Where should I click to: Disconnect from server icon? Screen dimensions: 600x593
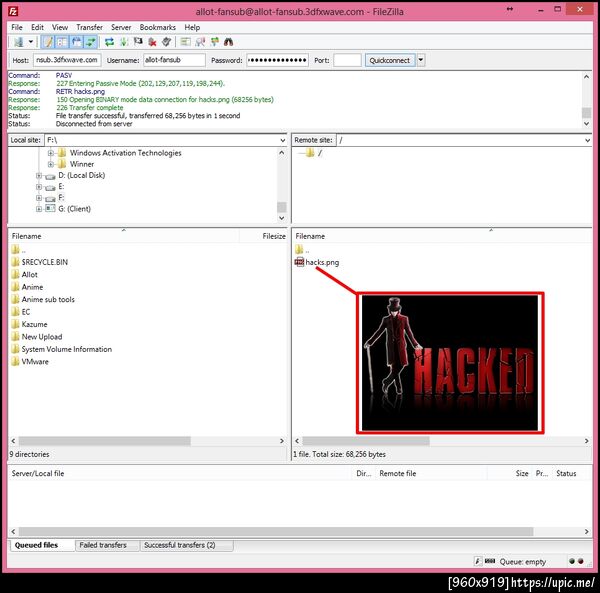point(152,42)
